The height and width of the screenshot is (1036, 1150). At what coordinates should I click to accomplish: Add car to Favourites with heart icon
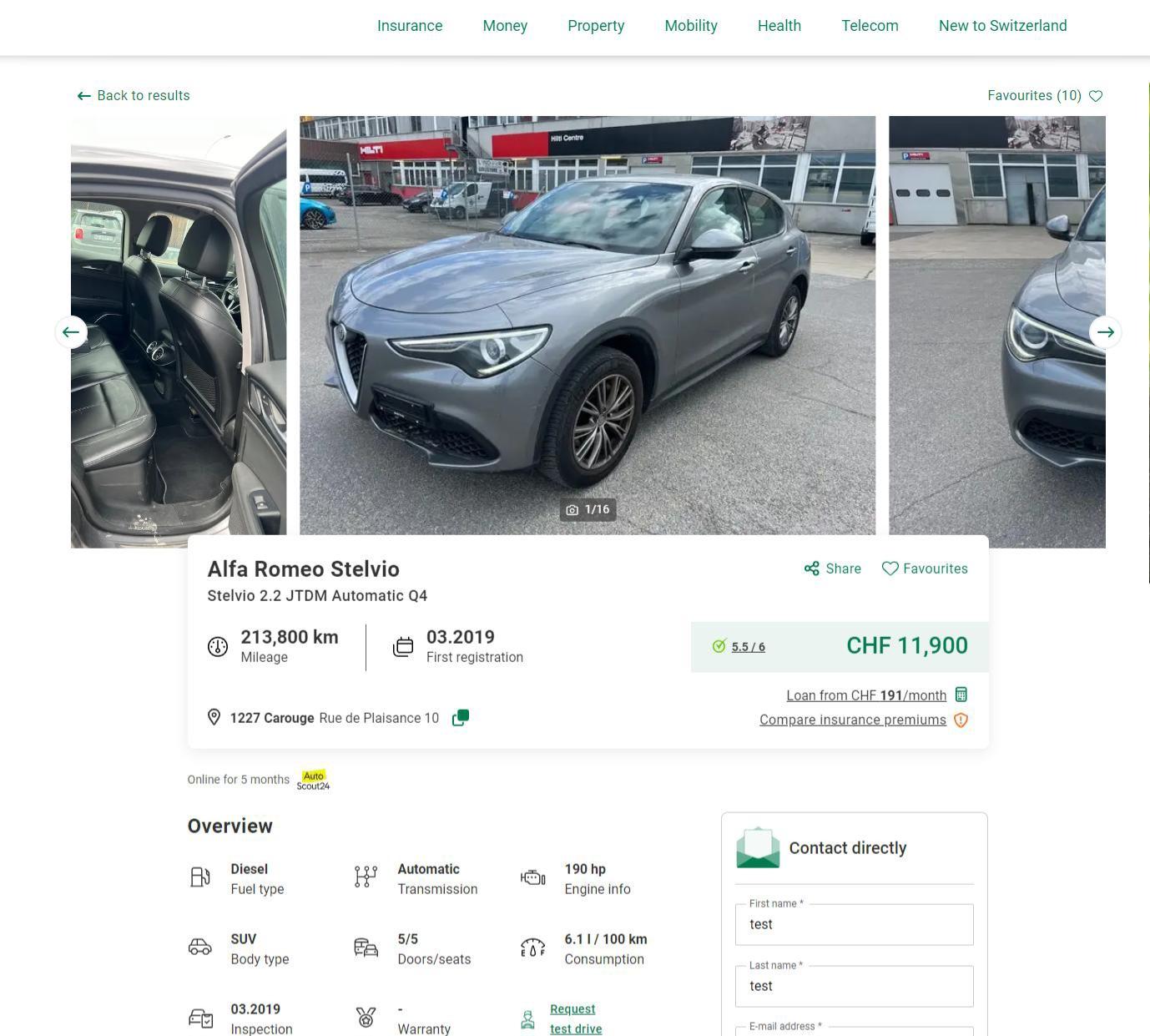(890, 569)
